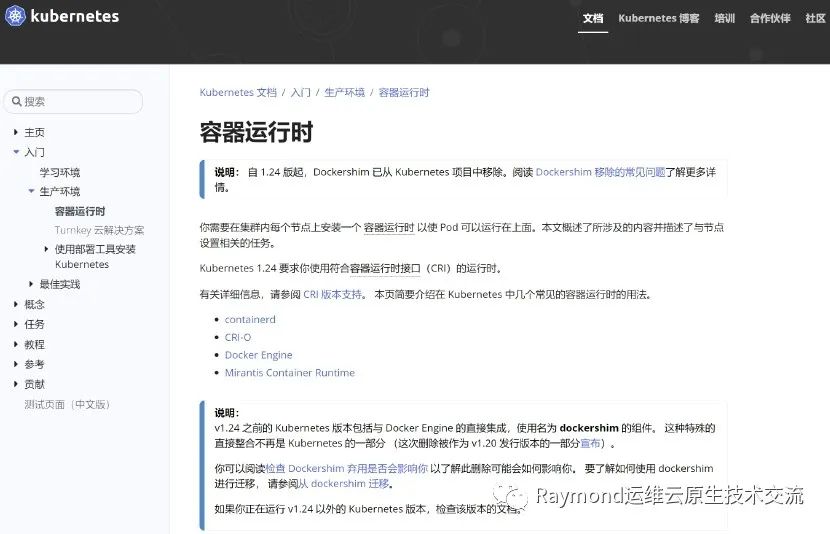Click the Kubernetes wheel logo icon

[x=15, y=16]
